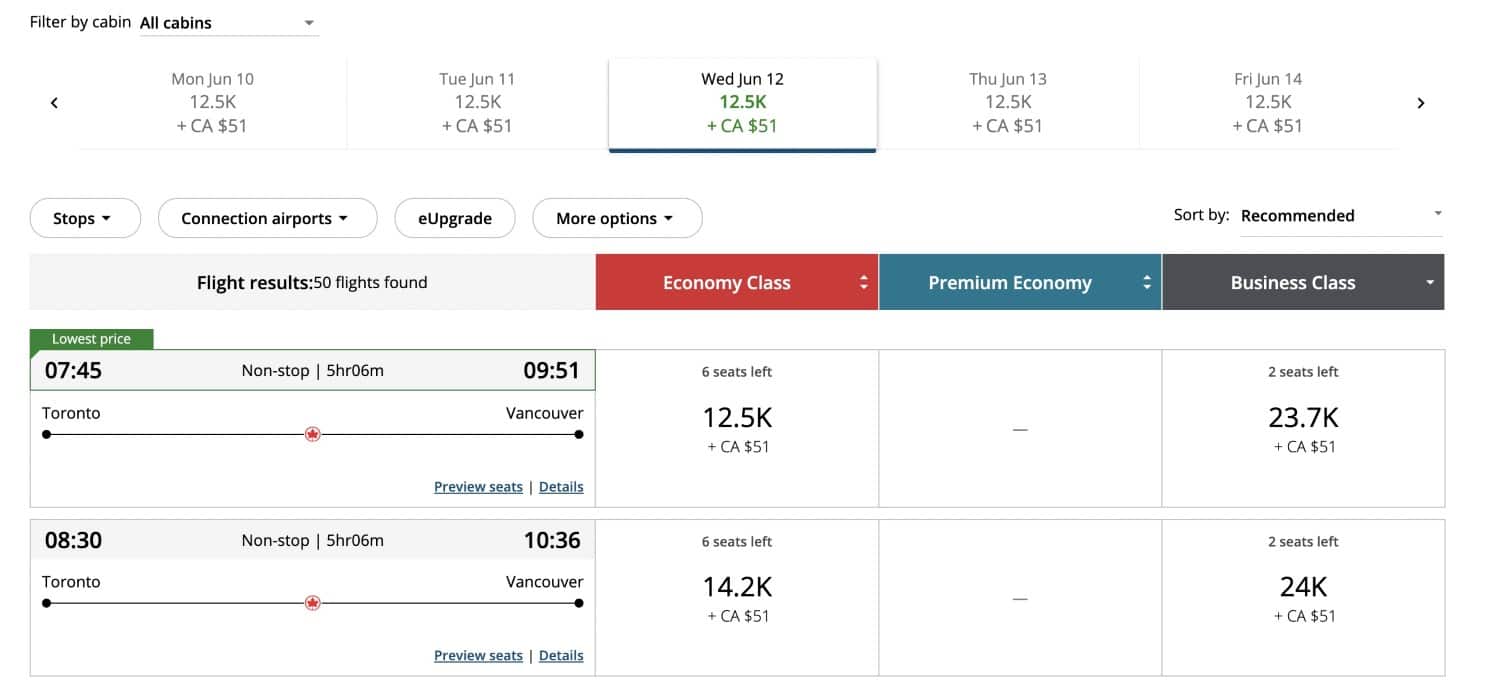The image size is (1500, 685).
Task: Switch to the Thu Jun 13 date
Action: pyautogui.click(x=1008, y=101)
